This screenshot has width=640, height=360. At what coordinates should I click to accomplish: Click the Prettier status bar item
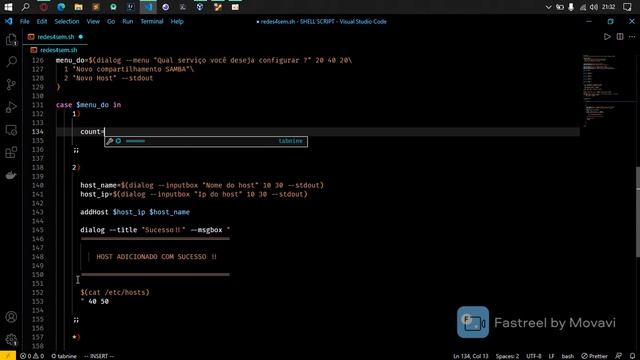[594, 356]
